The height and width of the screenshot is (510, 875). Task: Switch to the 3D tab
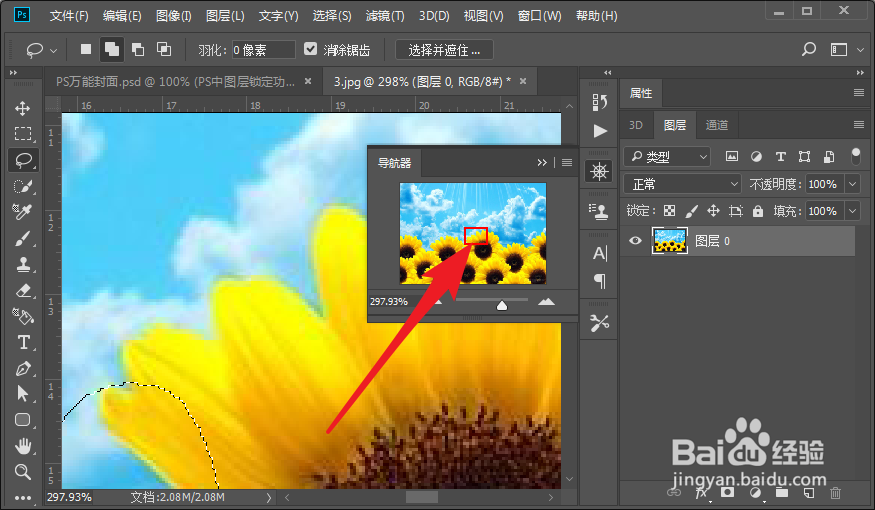tap(636, 125)
